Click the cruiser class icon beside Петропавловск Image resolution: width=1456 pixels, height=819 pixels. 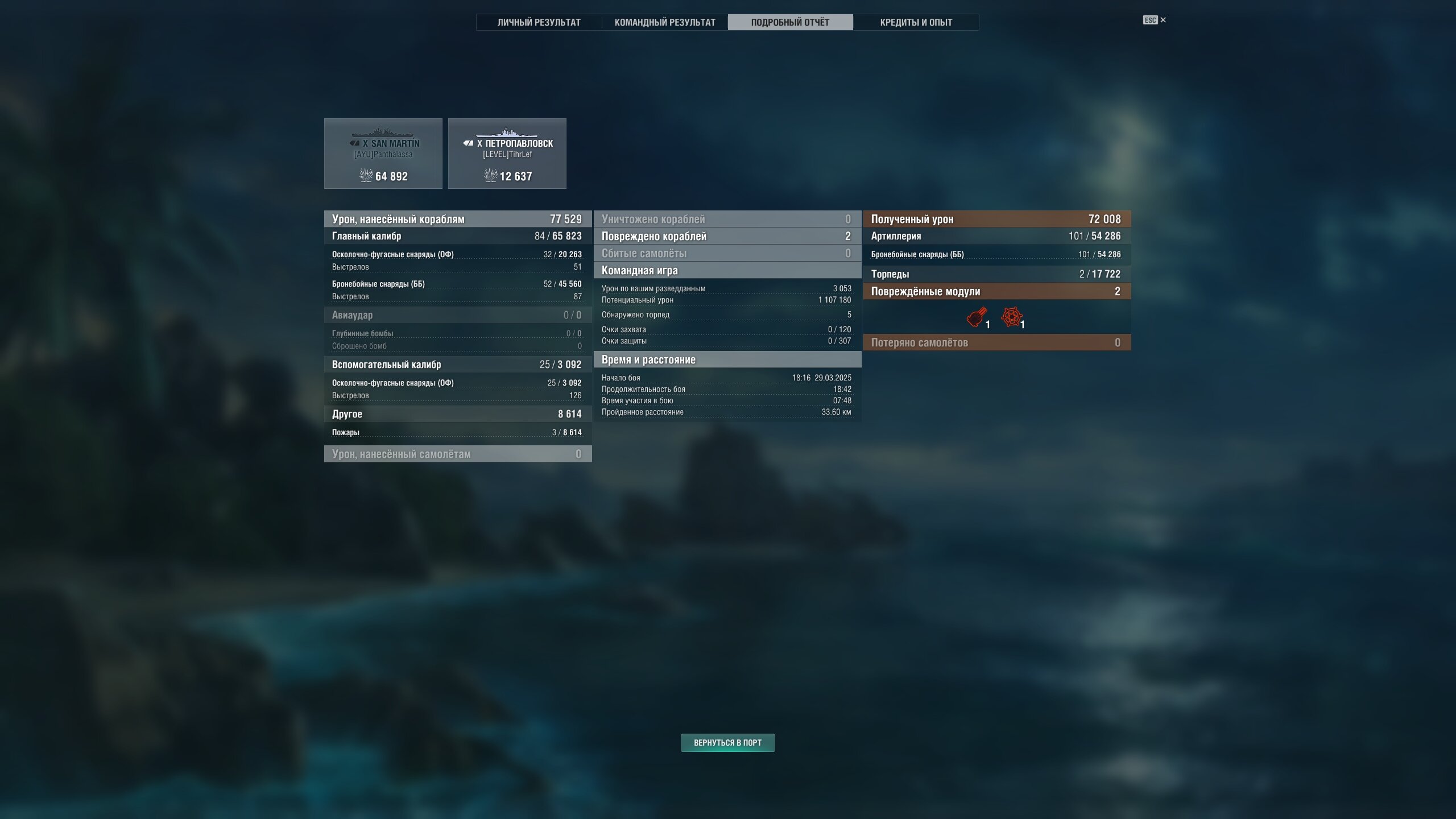[468, 143]
